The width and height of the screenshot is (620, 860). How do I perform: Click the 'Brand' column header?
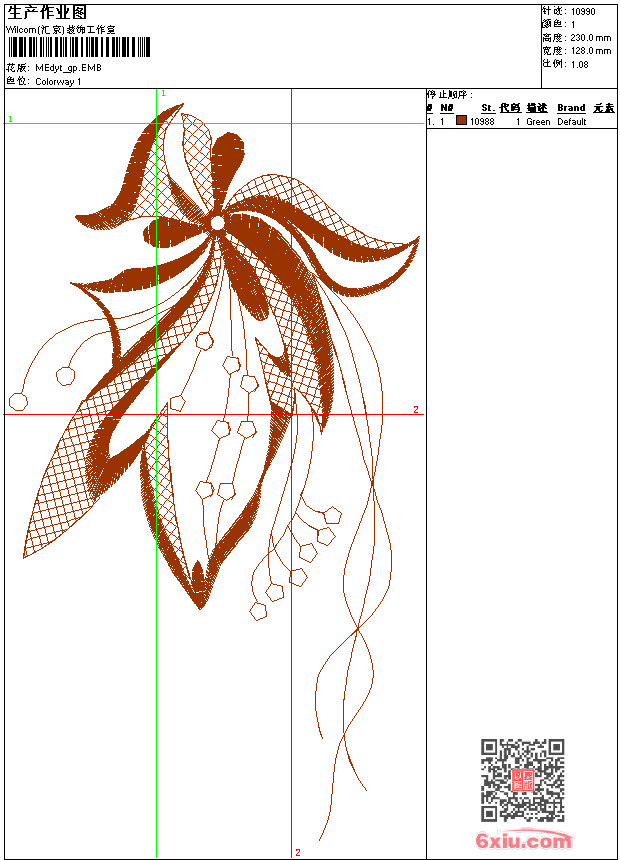click(571, 108)
